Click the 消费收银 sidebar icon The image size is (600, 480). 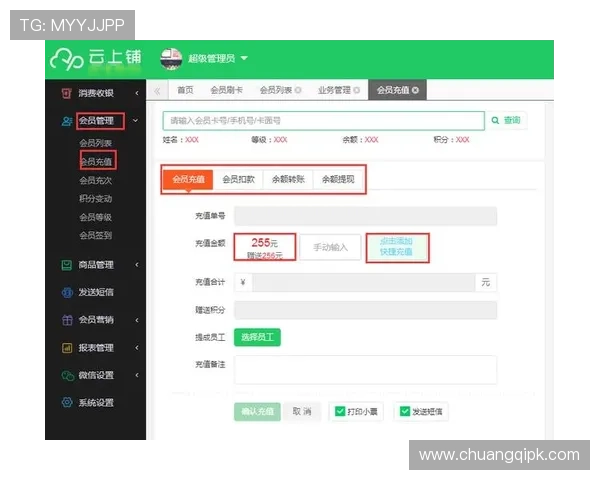point(67,93)
